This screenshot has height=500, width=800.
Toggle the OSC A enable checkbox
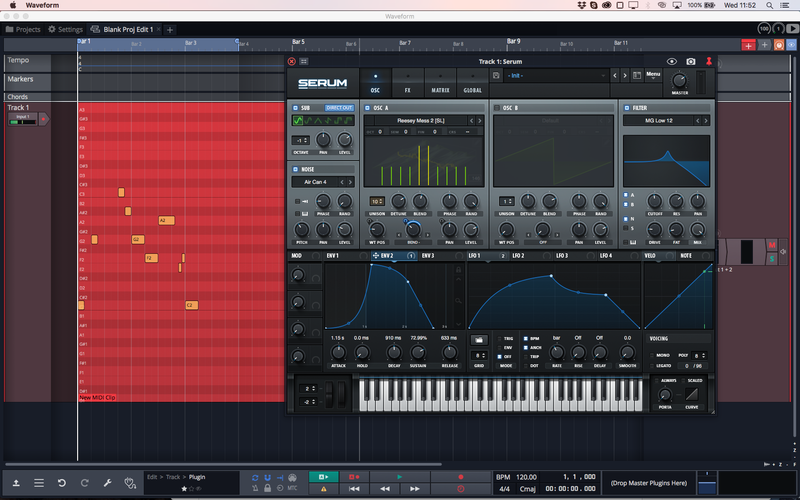pyautogui.click(x=367, y=108)
